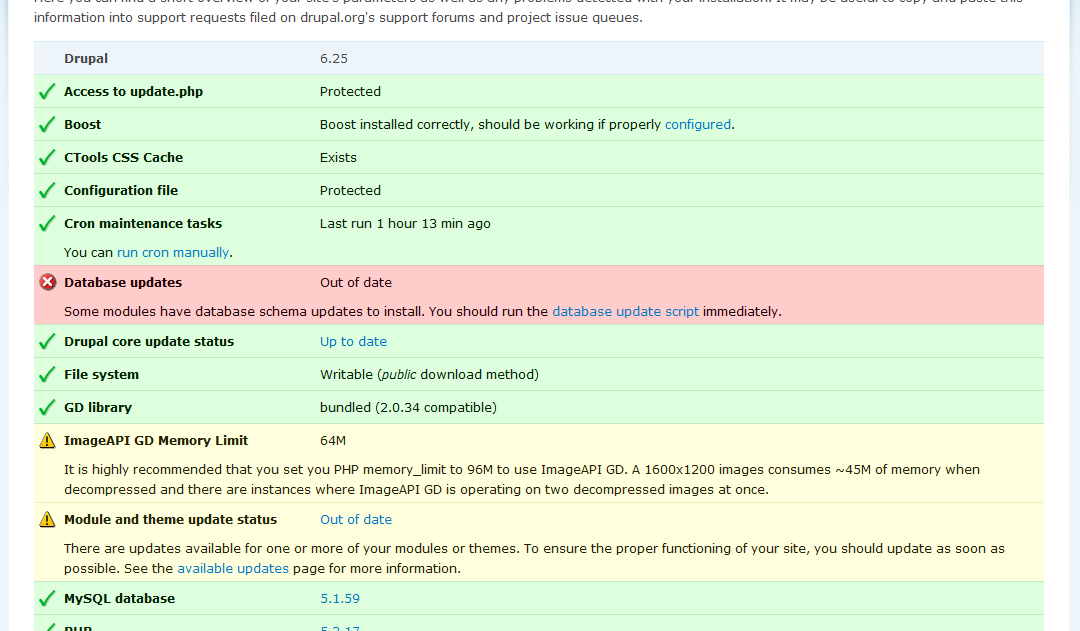Click the 'Access to update.php' label
This screenshot has height=631, width=1080.
(x=134, y=92)
